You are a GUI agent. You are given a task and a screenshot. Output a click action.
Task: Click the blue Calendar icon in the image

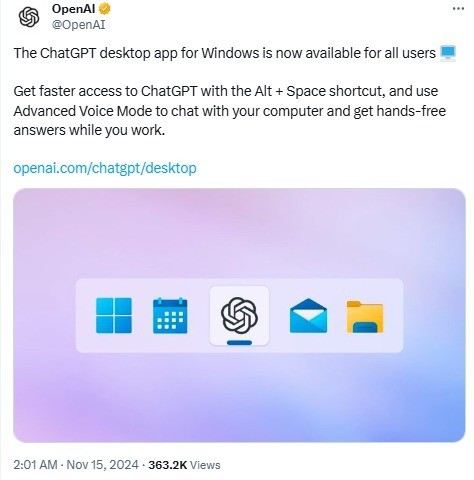click(x=170, y=315)
